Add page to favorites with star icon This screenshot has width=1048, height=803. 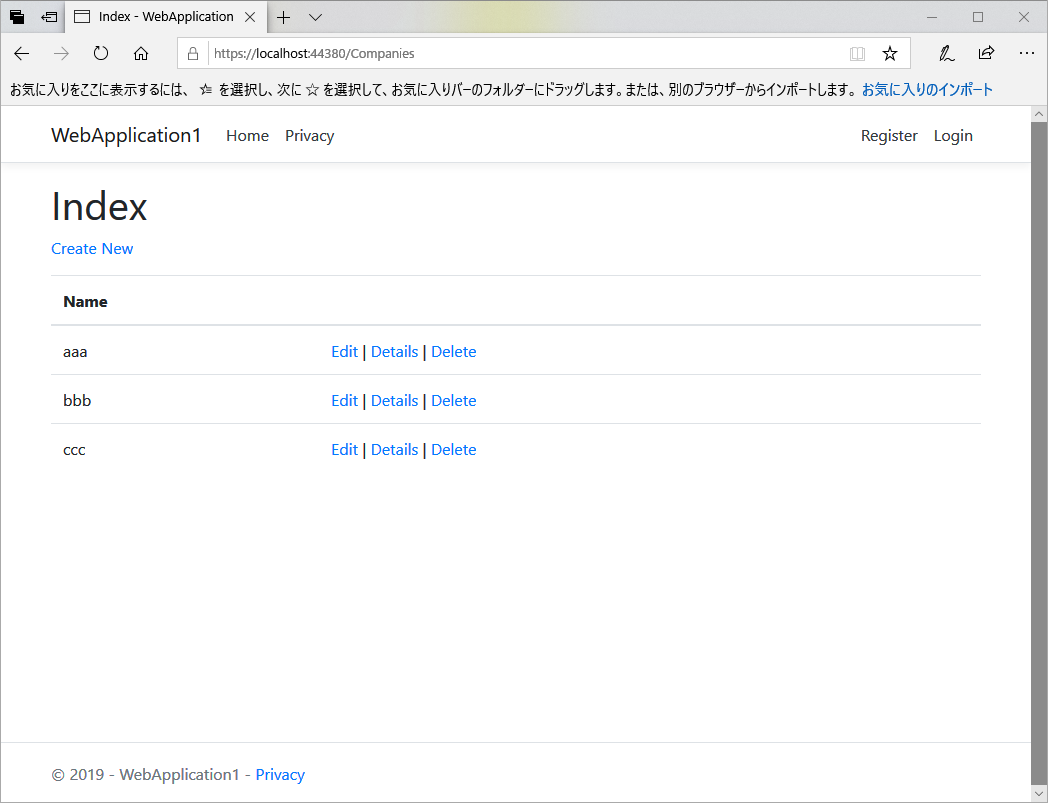(x=890, y=53)
